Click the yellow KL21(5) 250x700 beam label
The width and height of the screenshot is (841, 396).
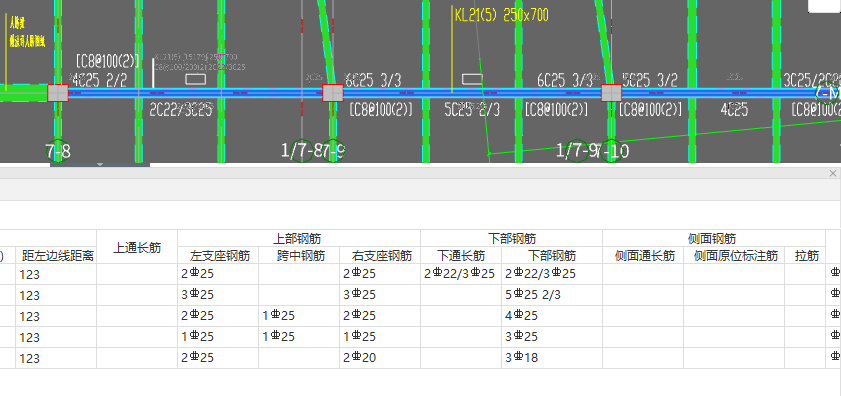click(x=501, y=15)
